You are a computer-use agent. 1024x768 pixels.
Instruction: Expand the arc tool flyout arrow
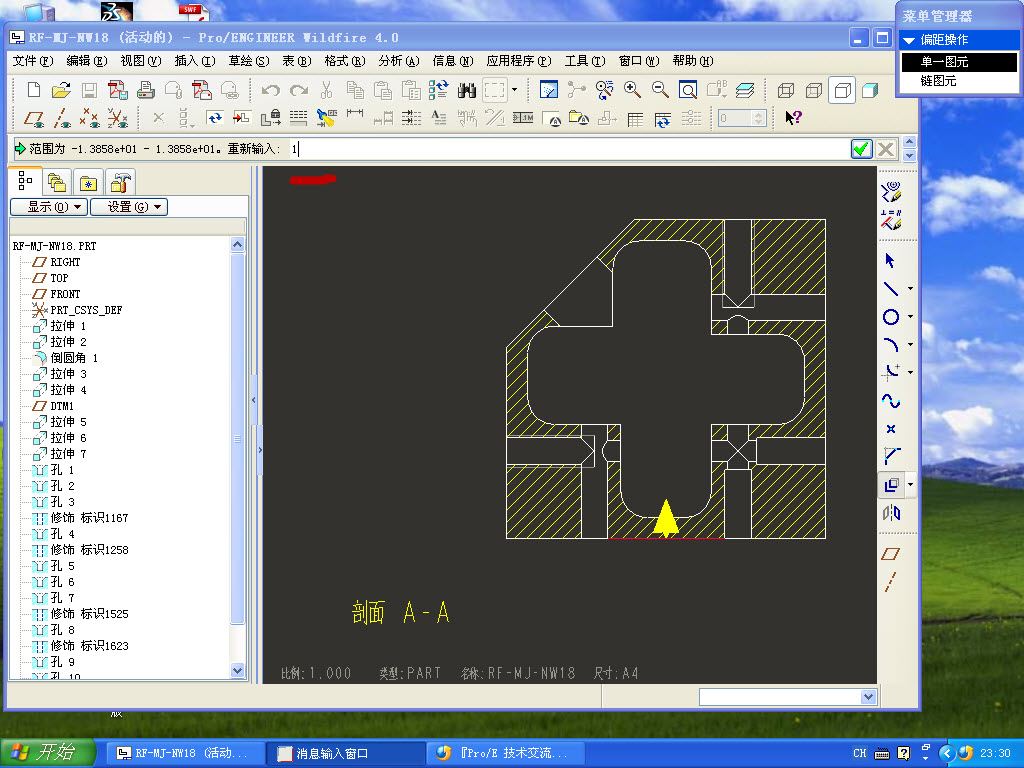pos(910,345)
